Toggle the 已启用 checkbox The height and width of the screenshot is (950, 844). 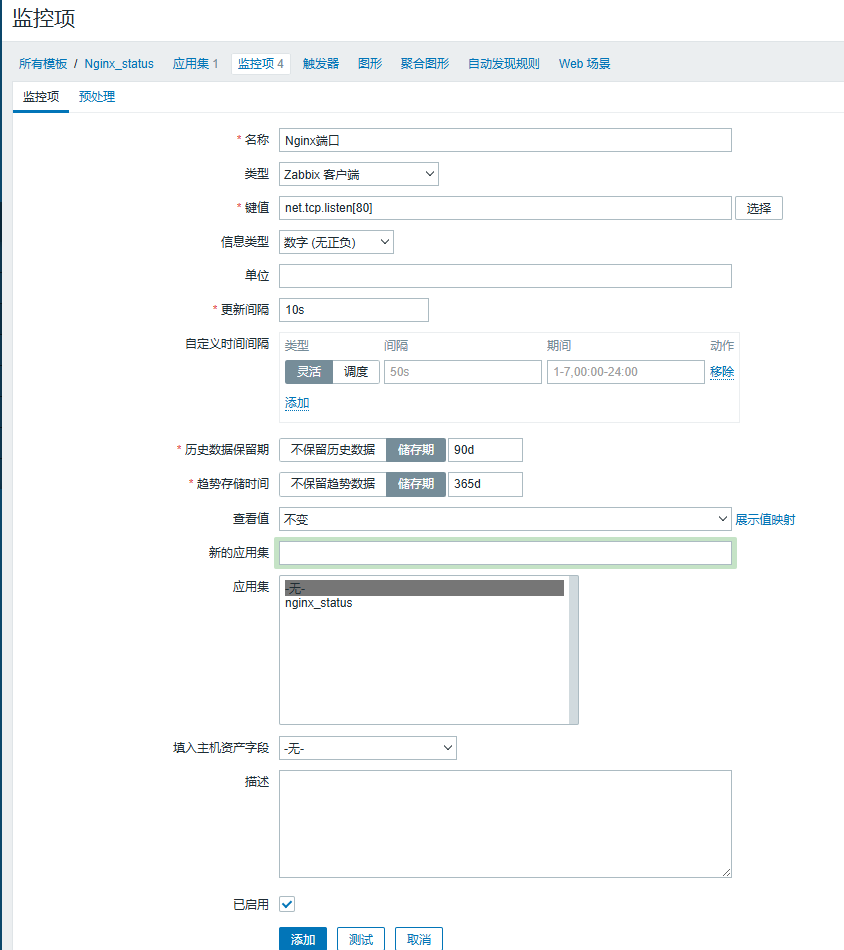tap(287, 904)
